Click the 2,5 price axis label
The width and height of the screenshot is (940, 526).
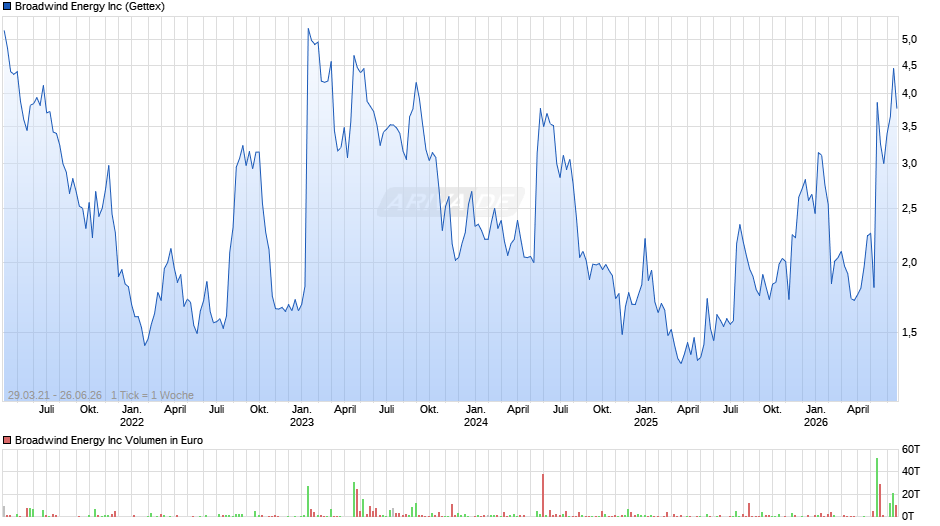point(909,209)
